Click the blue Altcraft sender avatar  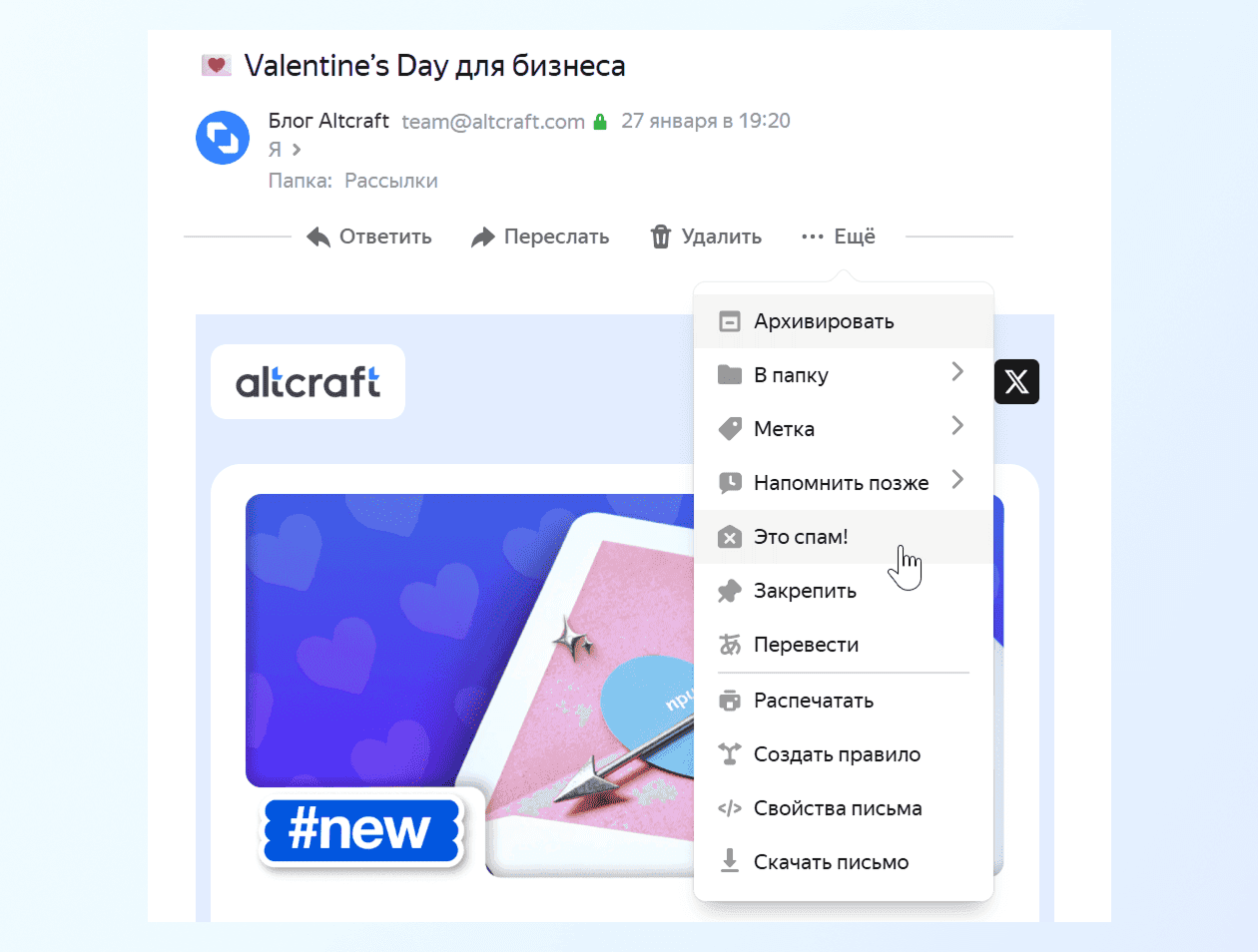[x=223, y=138]
